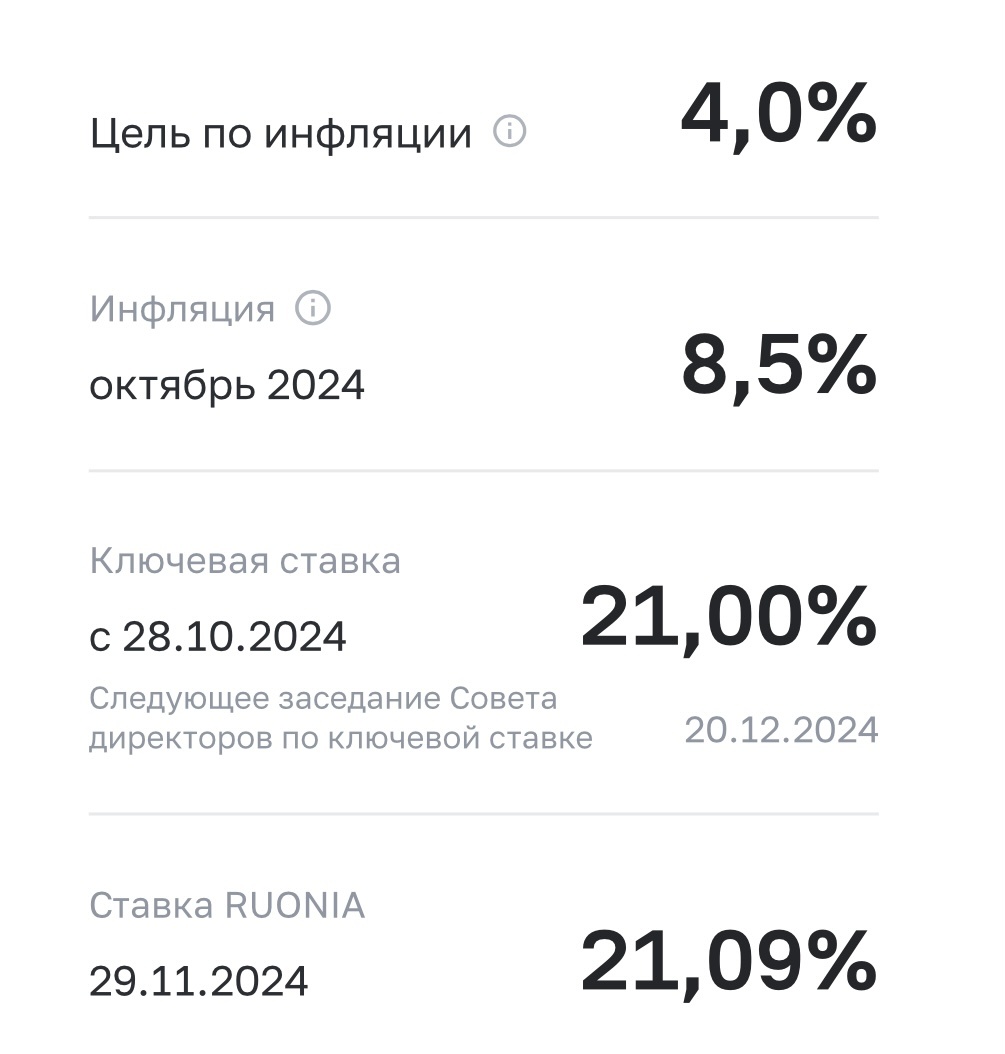Viewport: 1005px width, 1054px height.
Task: Click the 20.12.2024 next meeting date
Action: 781,730
